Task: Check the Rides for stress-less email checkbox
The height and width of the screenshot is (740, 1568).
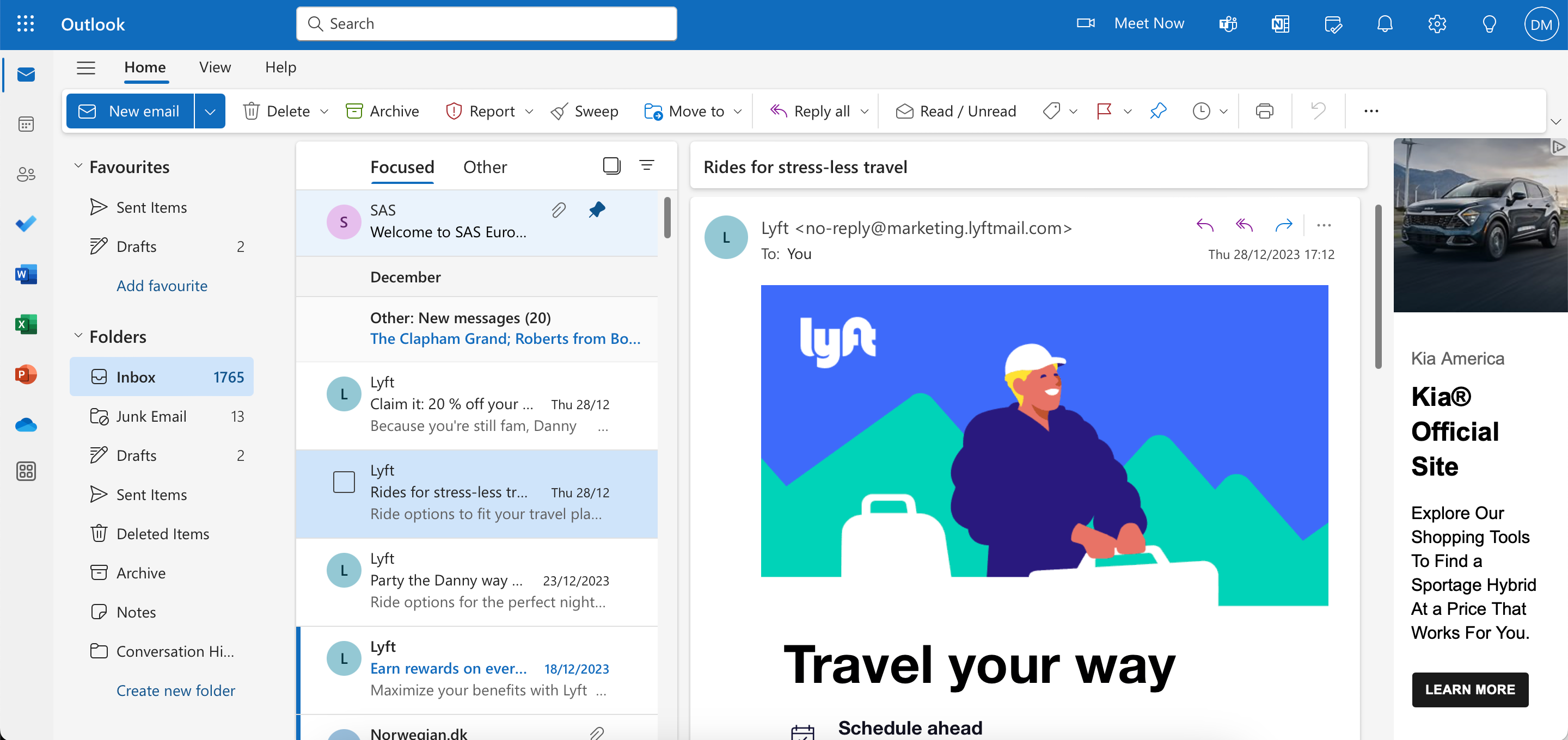Action: (x=344, y=482)
